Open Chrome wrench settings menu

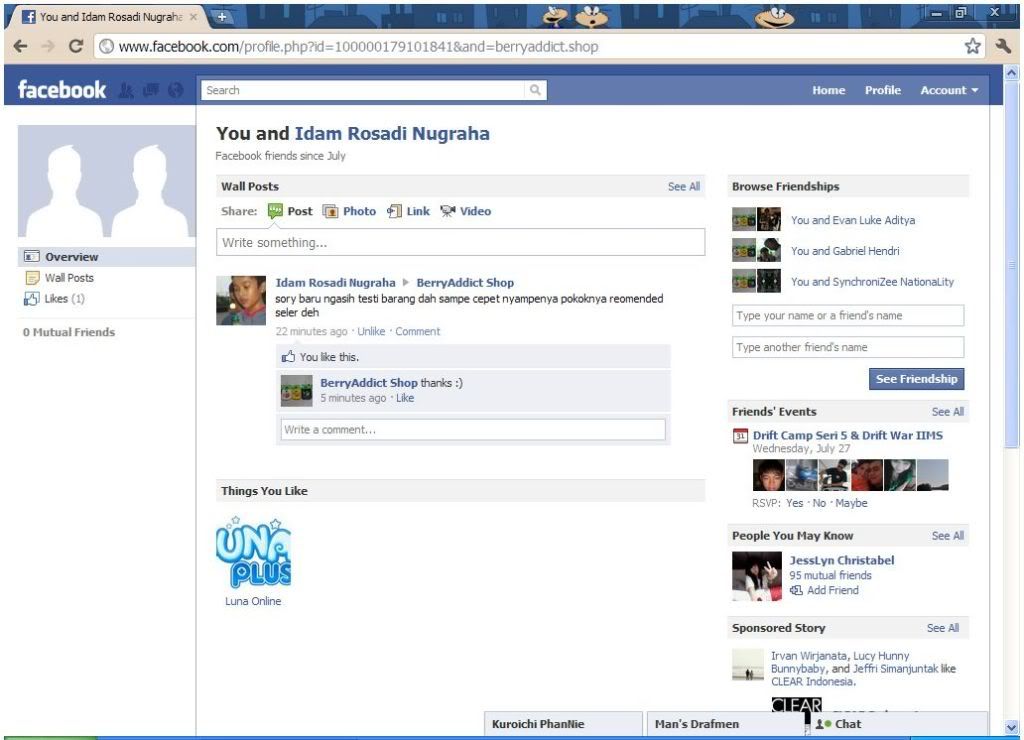click(x=1003, y=46)
